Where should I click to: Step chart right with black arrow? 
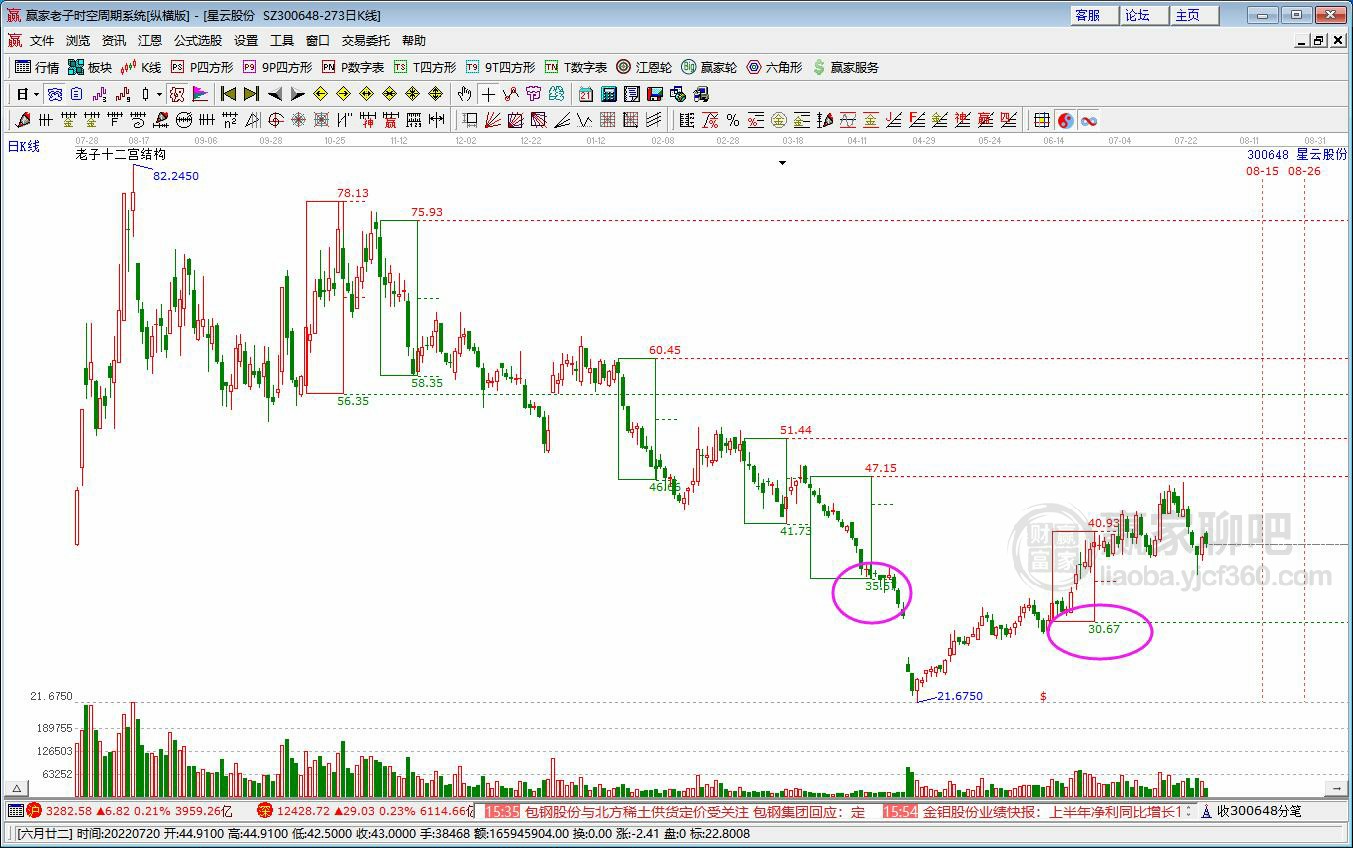click(x=297, y=94)
